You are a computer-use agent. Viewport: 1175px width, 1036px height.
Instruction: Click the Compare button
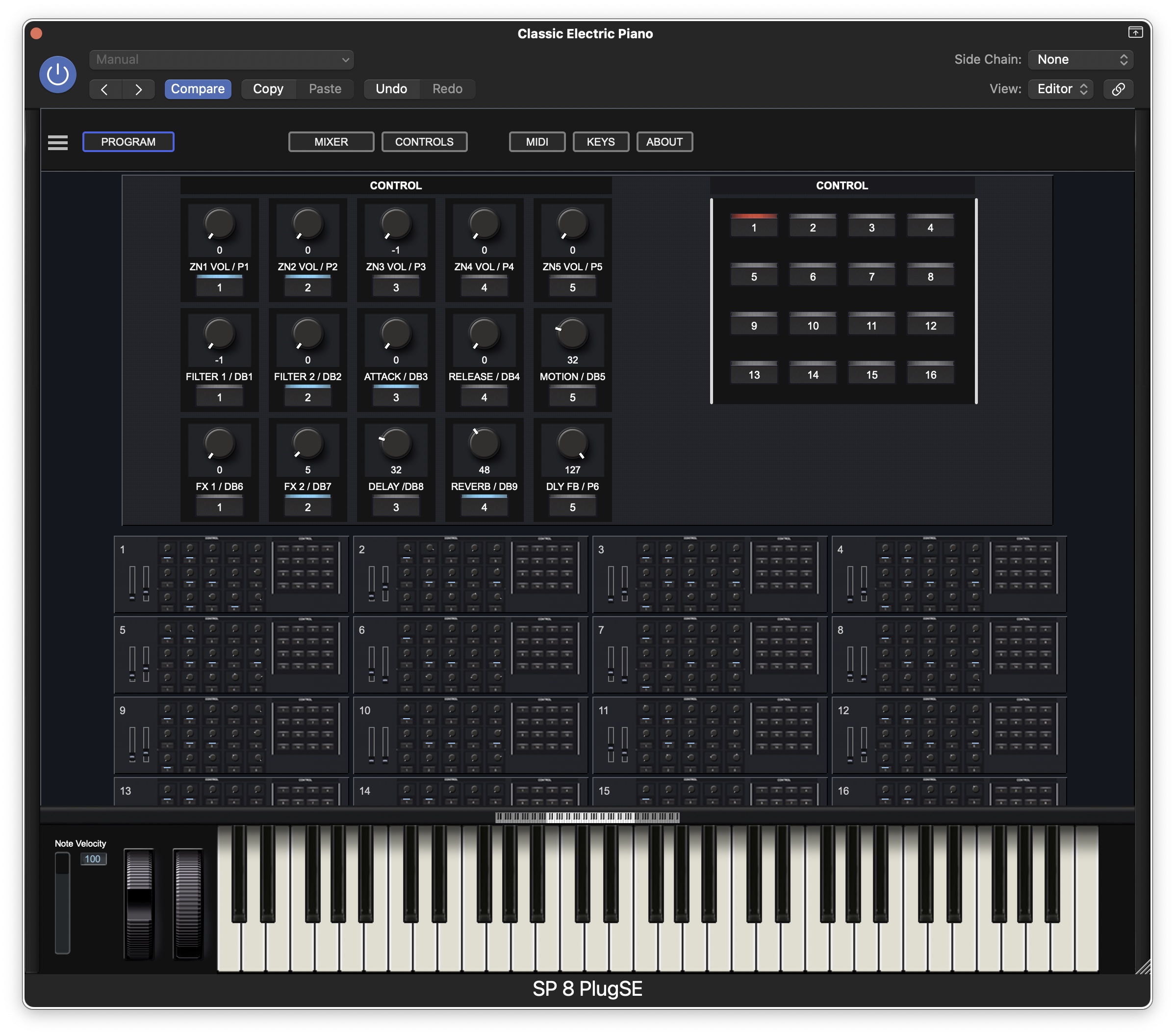pos(198,89)
